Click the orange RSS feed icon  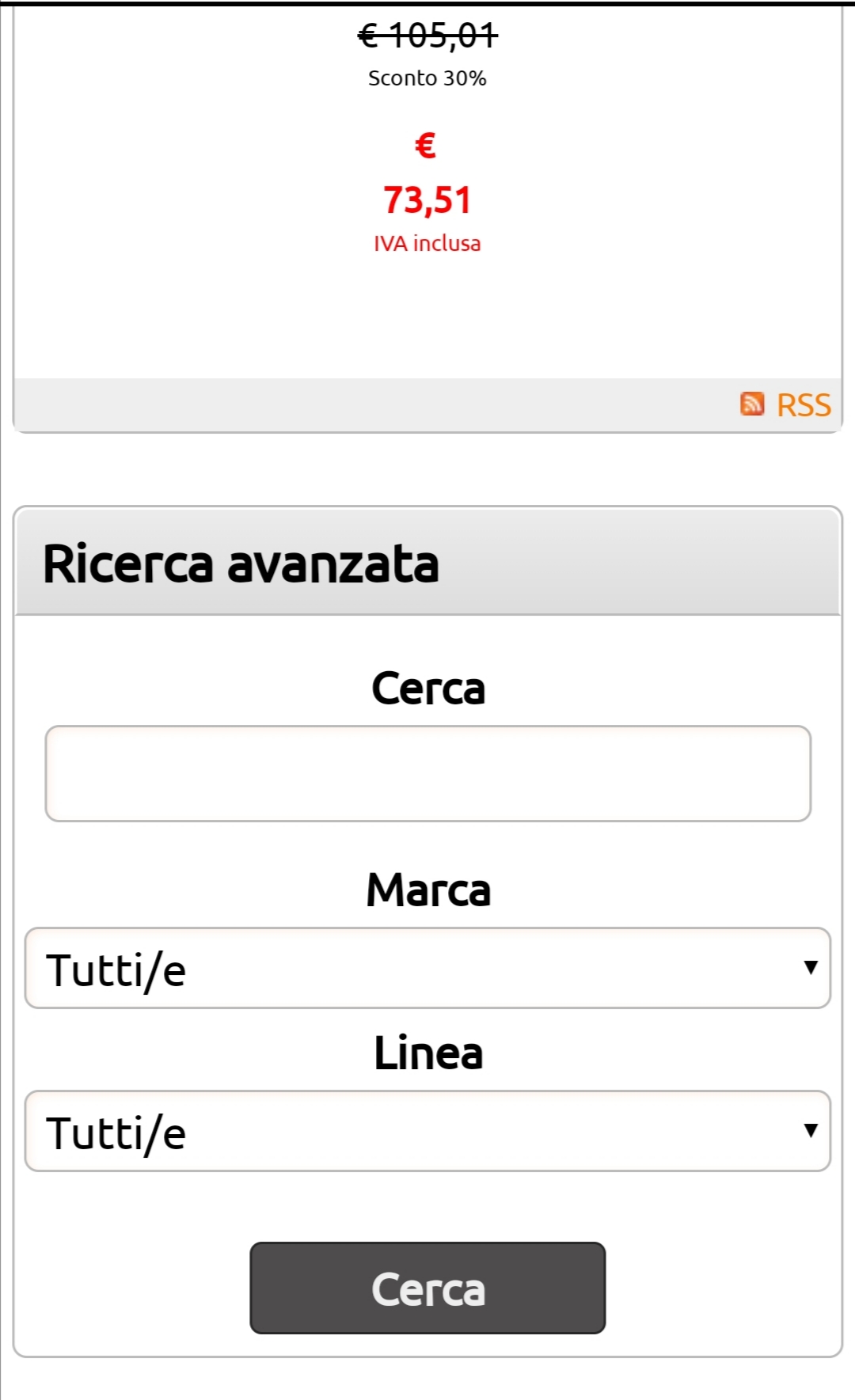pyautogui.click(x=752, y=404)
